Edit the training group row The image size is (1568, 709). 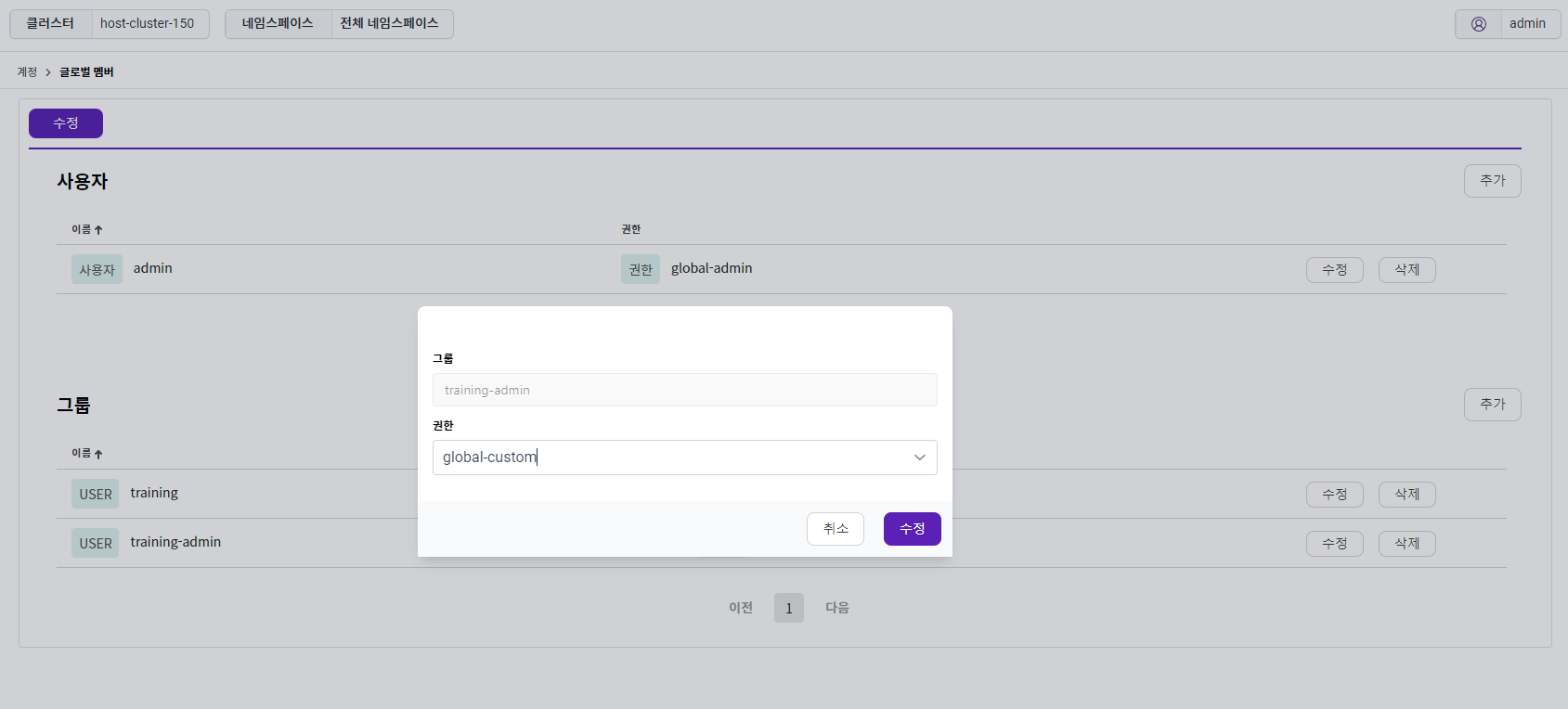[x=1335, y=495]
